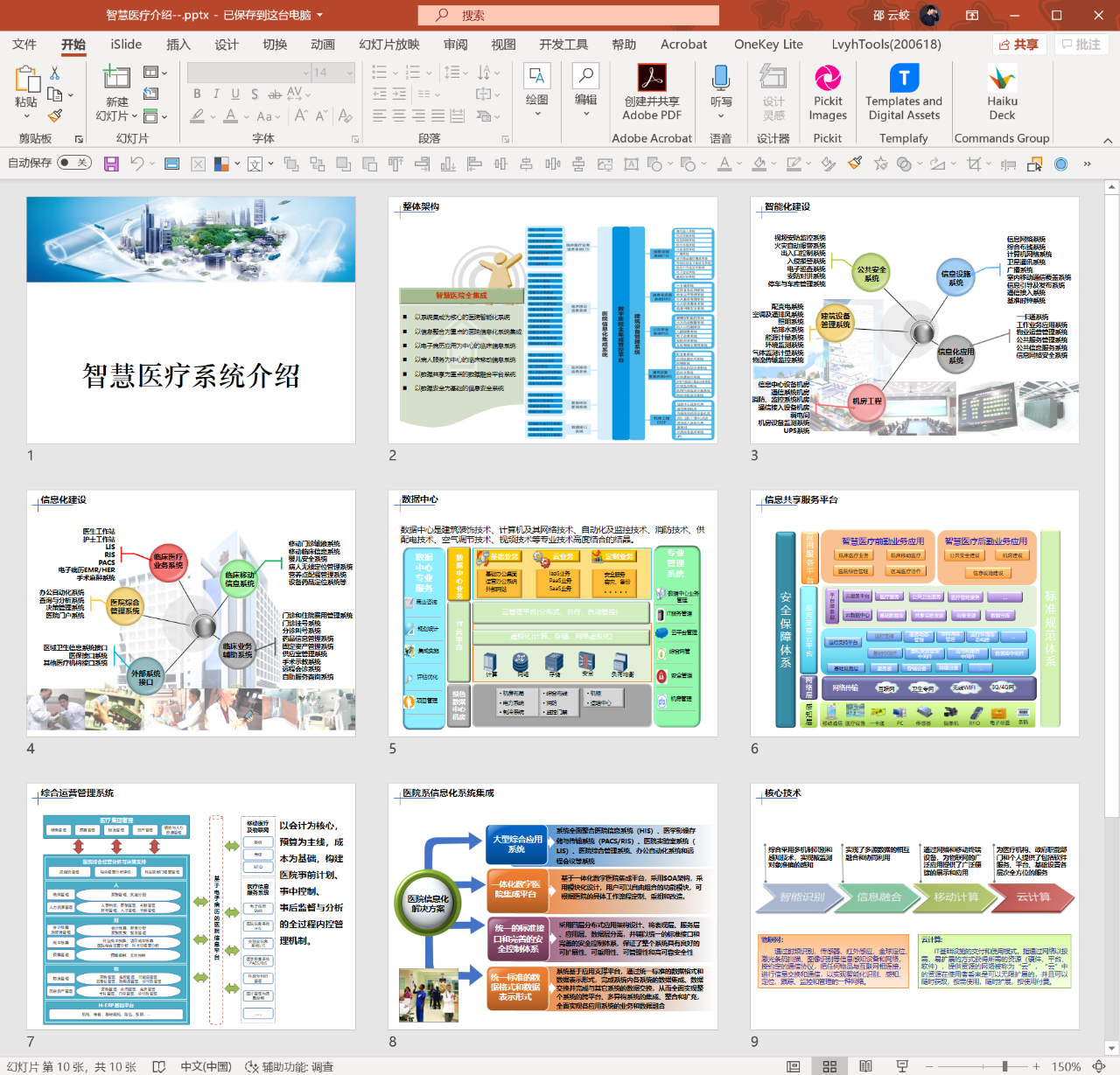Adjust the zoom slider handle

tap(1004, 1066)
